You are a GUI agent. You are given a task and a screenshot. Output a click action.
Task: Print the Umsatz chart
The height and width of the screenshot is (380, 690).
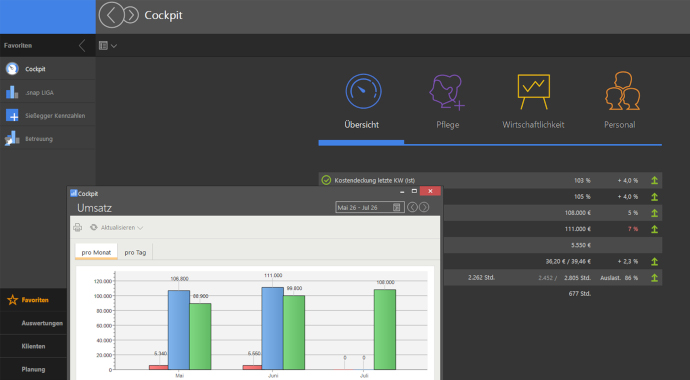click(77, 227)
